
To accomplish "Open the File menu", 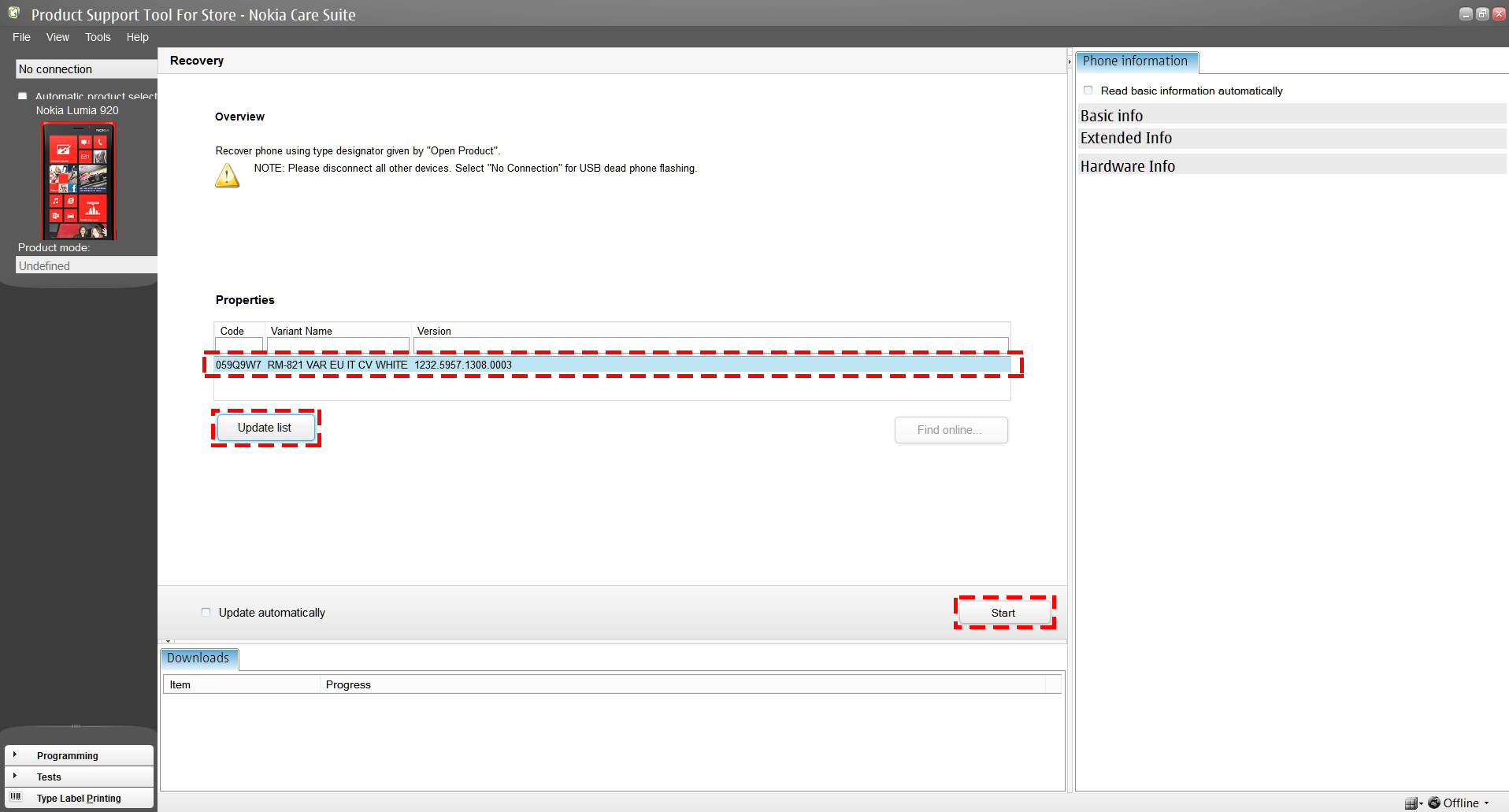I will pyautogui.click(x=21, y=37).
